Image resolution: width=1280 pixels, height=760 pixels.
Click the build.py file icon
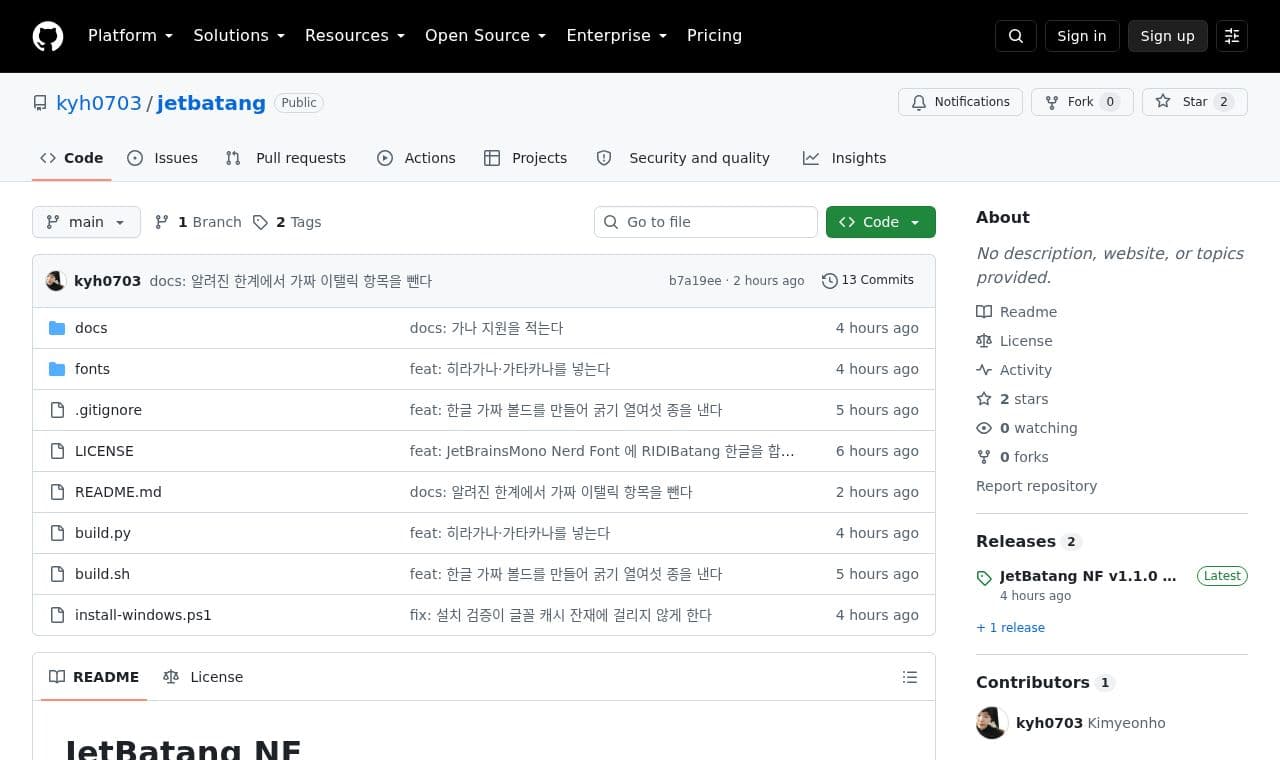coord(57,533)
